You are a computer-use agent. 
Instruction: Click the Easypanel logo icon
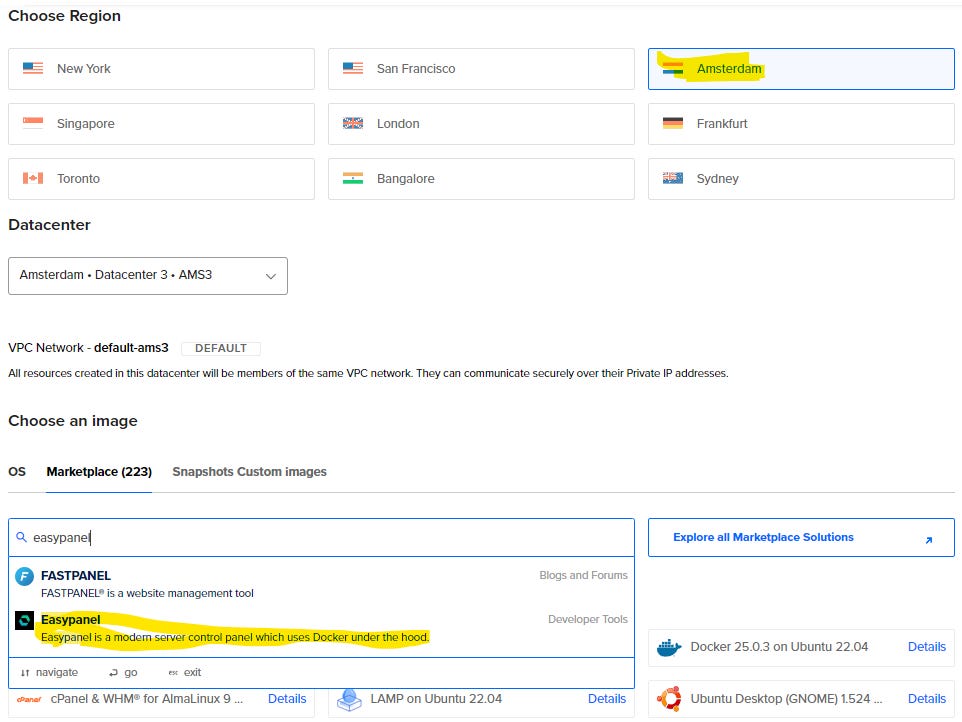click(x=25, y=621)
